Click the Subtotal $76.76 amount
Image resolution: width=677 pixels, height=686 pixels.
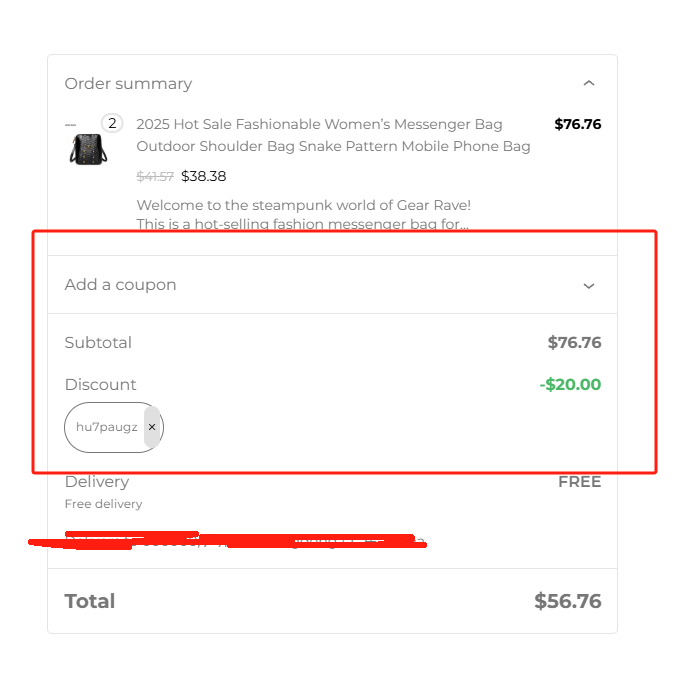(x=574, y=342)
